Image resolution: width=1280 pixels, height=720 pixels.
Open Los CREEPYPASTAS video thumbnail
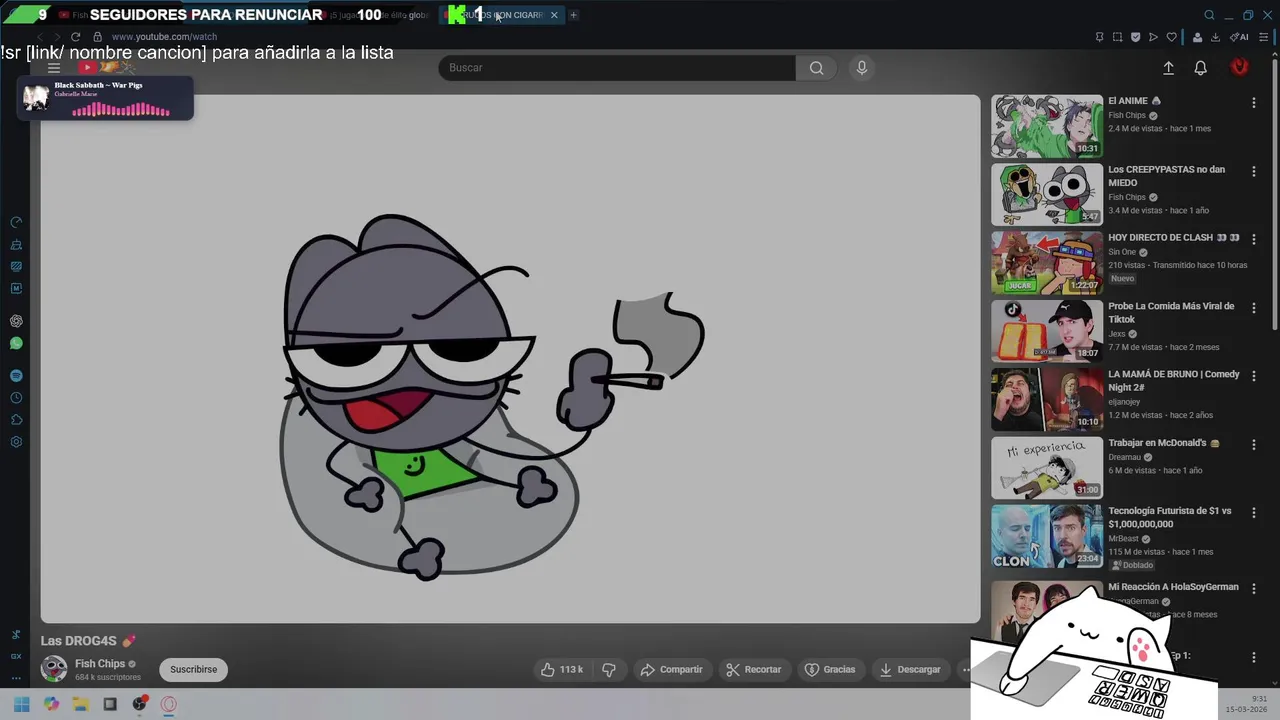tap(1047, 195)
